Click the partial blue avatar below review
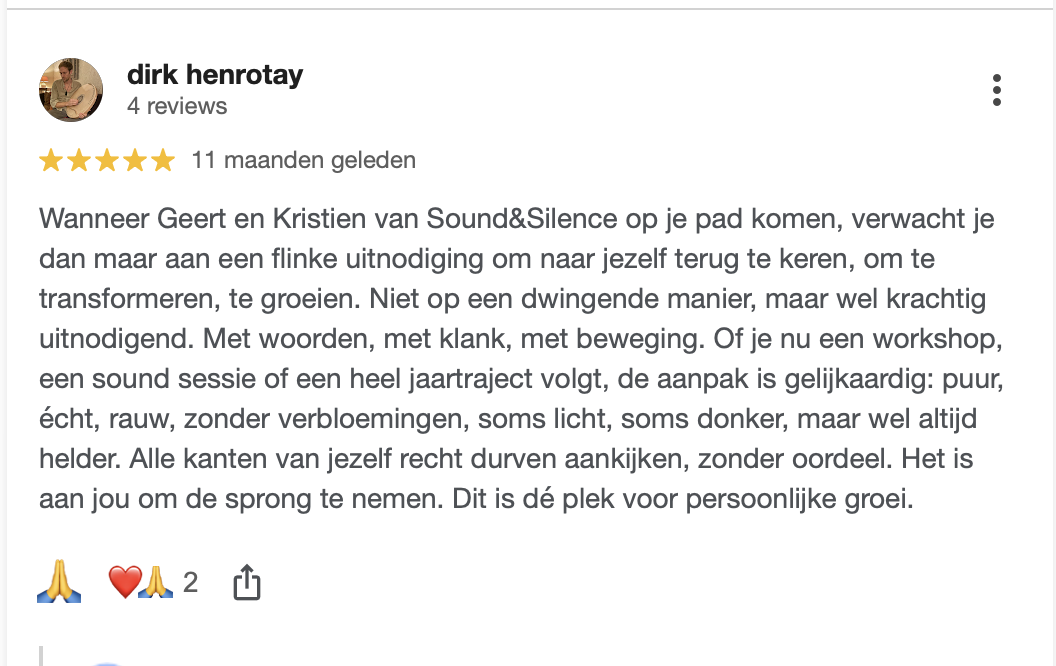Image resolution: width=1056 pixels, height=666 pixels. tap(106, 663)
